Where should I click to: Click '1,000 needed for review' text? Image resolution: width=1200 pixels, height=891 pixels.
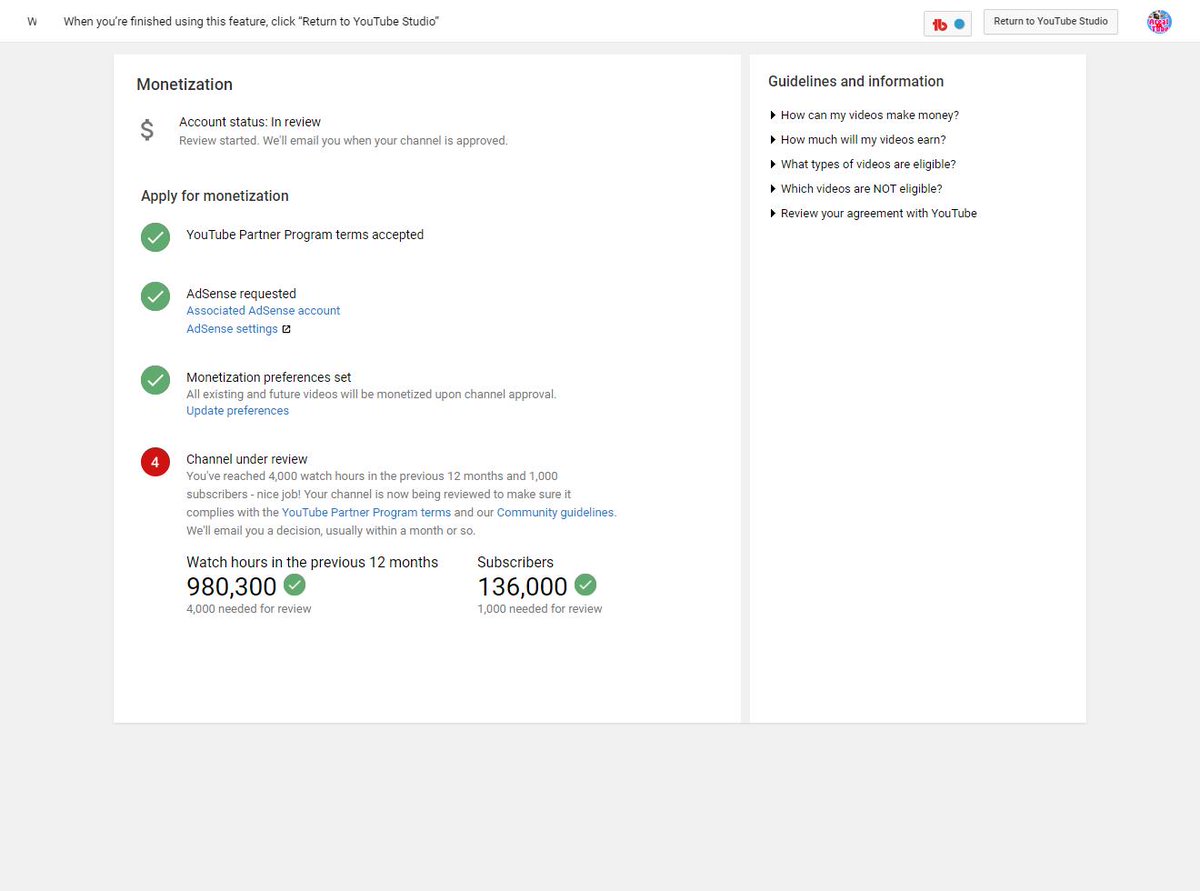[x=540, y=609]
